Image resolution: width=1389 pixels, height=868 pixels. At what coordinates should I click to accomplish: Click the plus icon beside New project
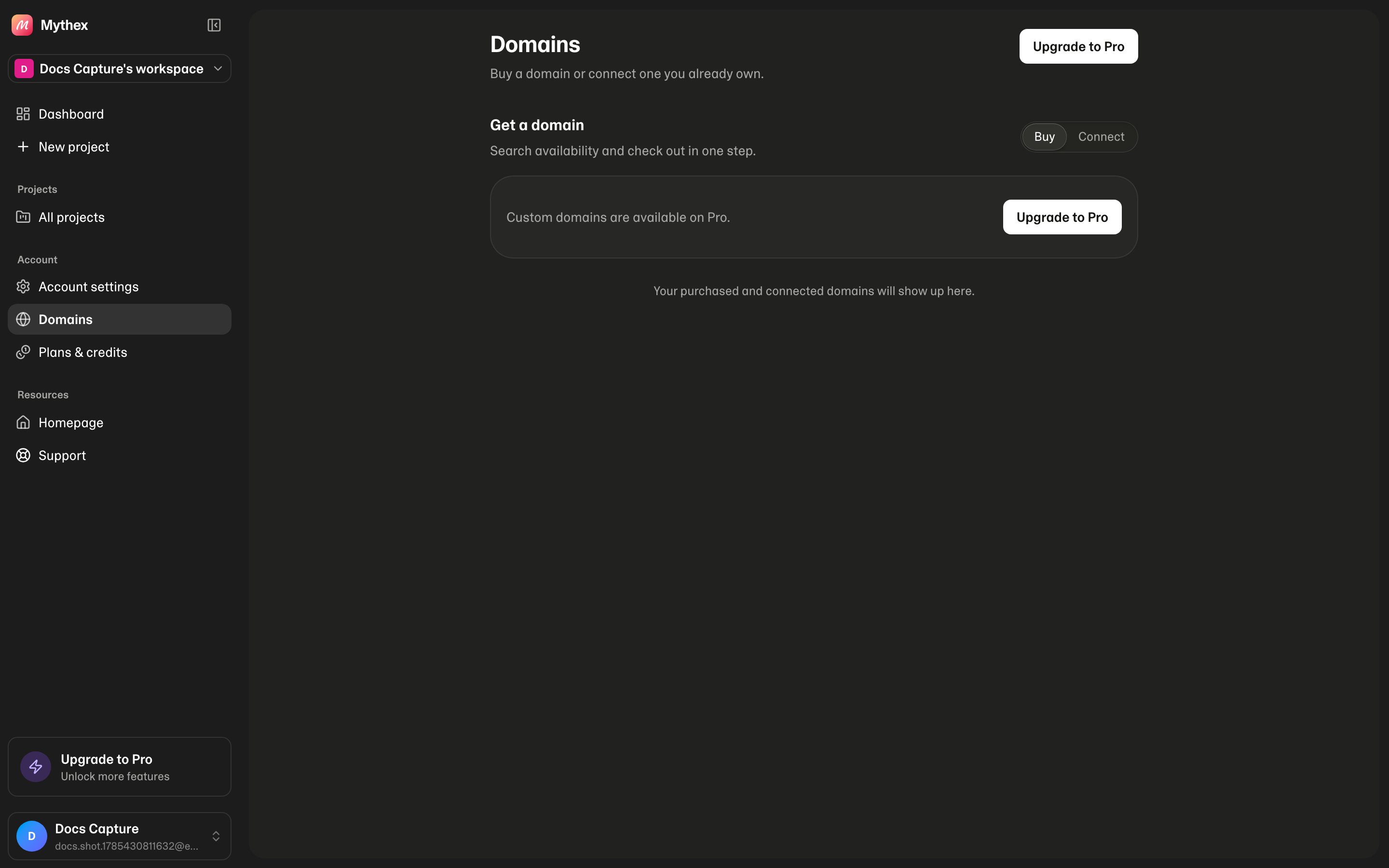tap(23, 147)
